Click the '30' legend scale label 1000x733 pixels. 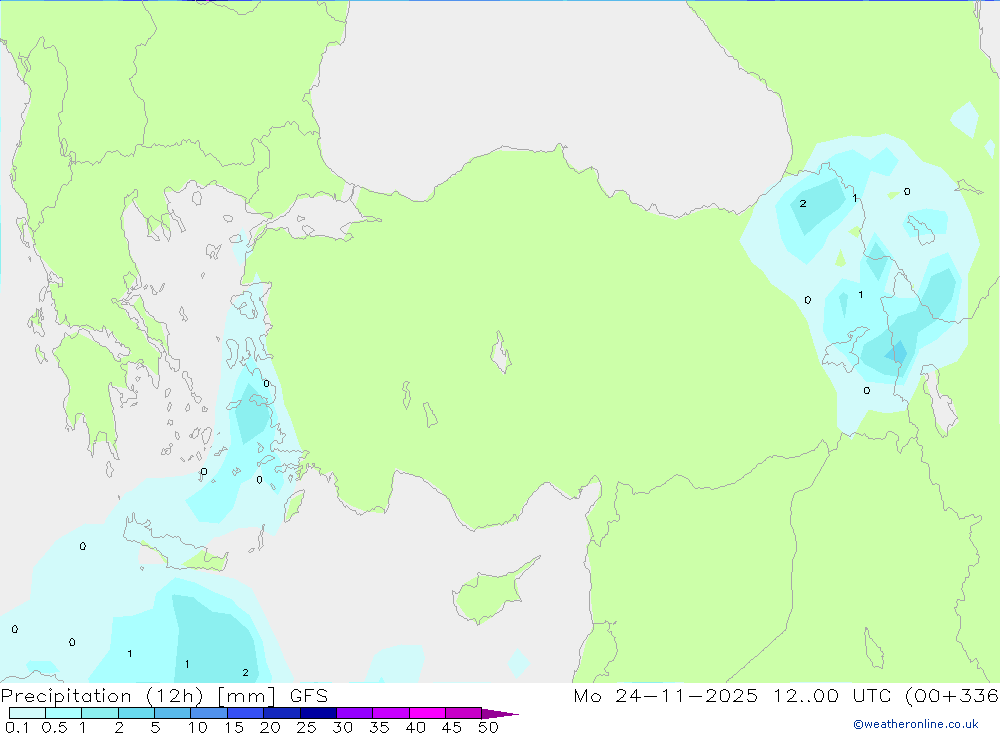point(343,727)
